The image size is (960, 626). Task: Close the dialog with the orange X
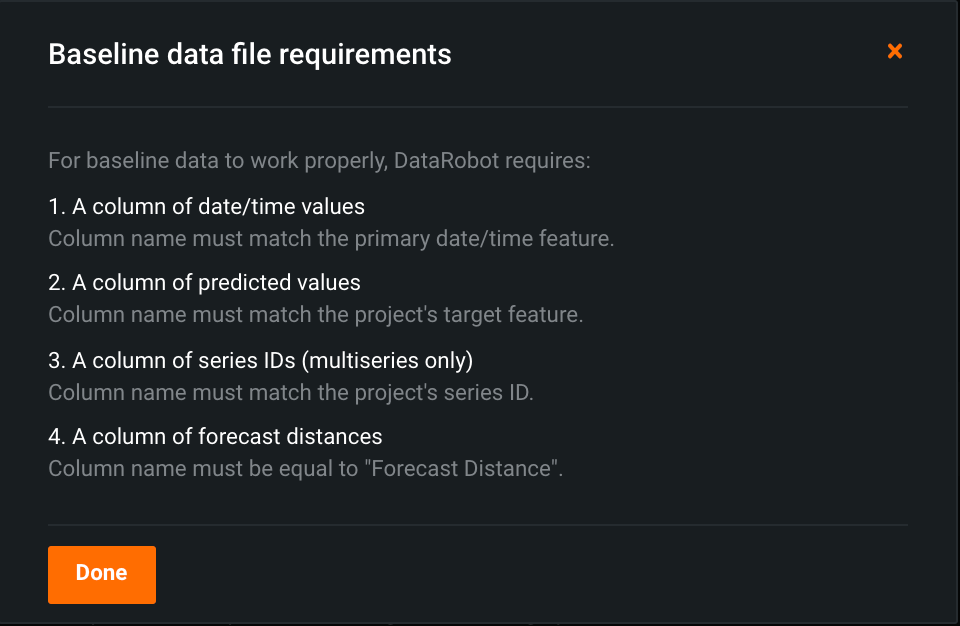click(895, 51)
